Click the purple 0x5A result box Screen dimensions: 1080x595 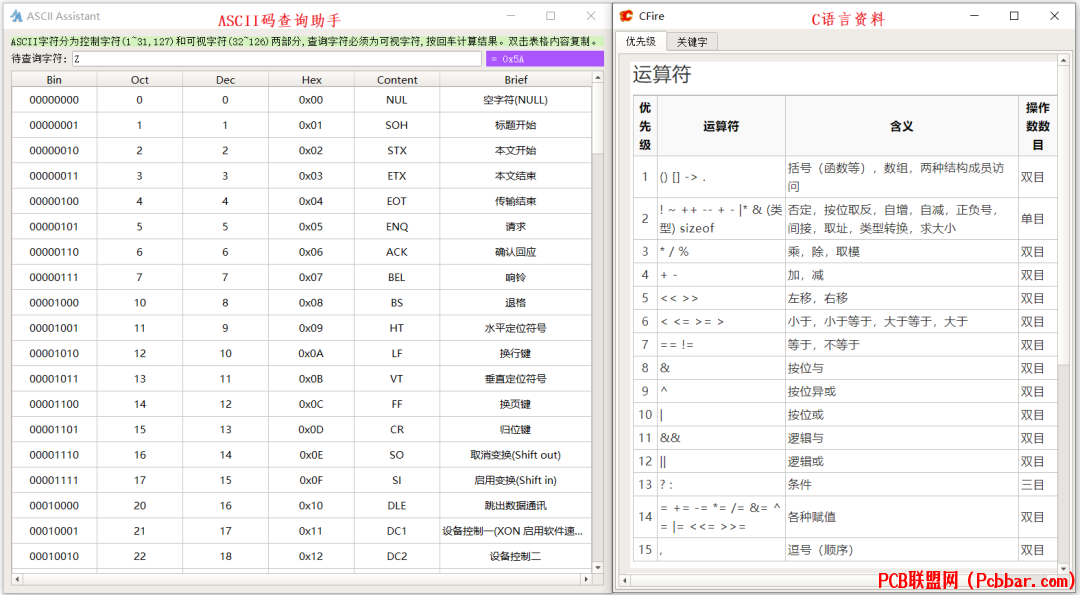pyautogui.click(x=545, y=59)
